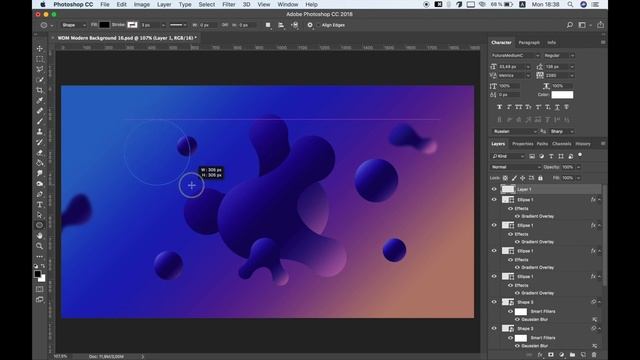Toggle Strikethrough in Character panel
The height and width of the screenshot is (360, 640).
567,107
